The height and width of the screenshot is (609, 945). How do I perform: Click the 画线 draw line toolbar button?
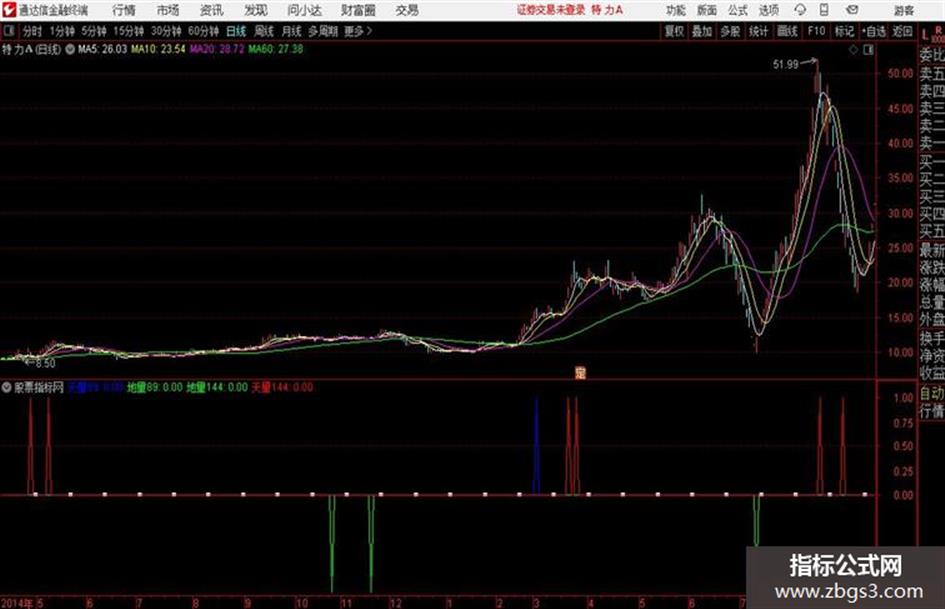coord(787,31)
